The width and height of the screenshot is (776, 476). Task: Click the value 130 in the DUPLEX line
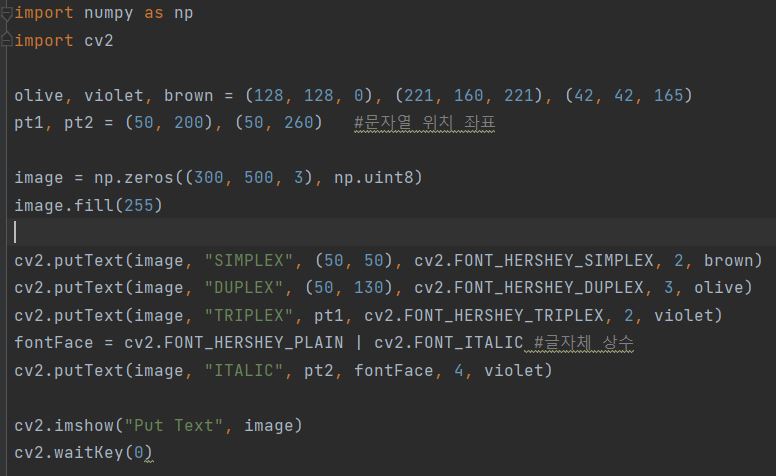coord(369,287)
